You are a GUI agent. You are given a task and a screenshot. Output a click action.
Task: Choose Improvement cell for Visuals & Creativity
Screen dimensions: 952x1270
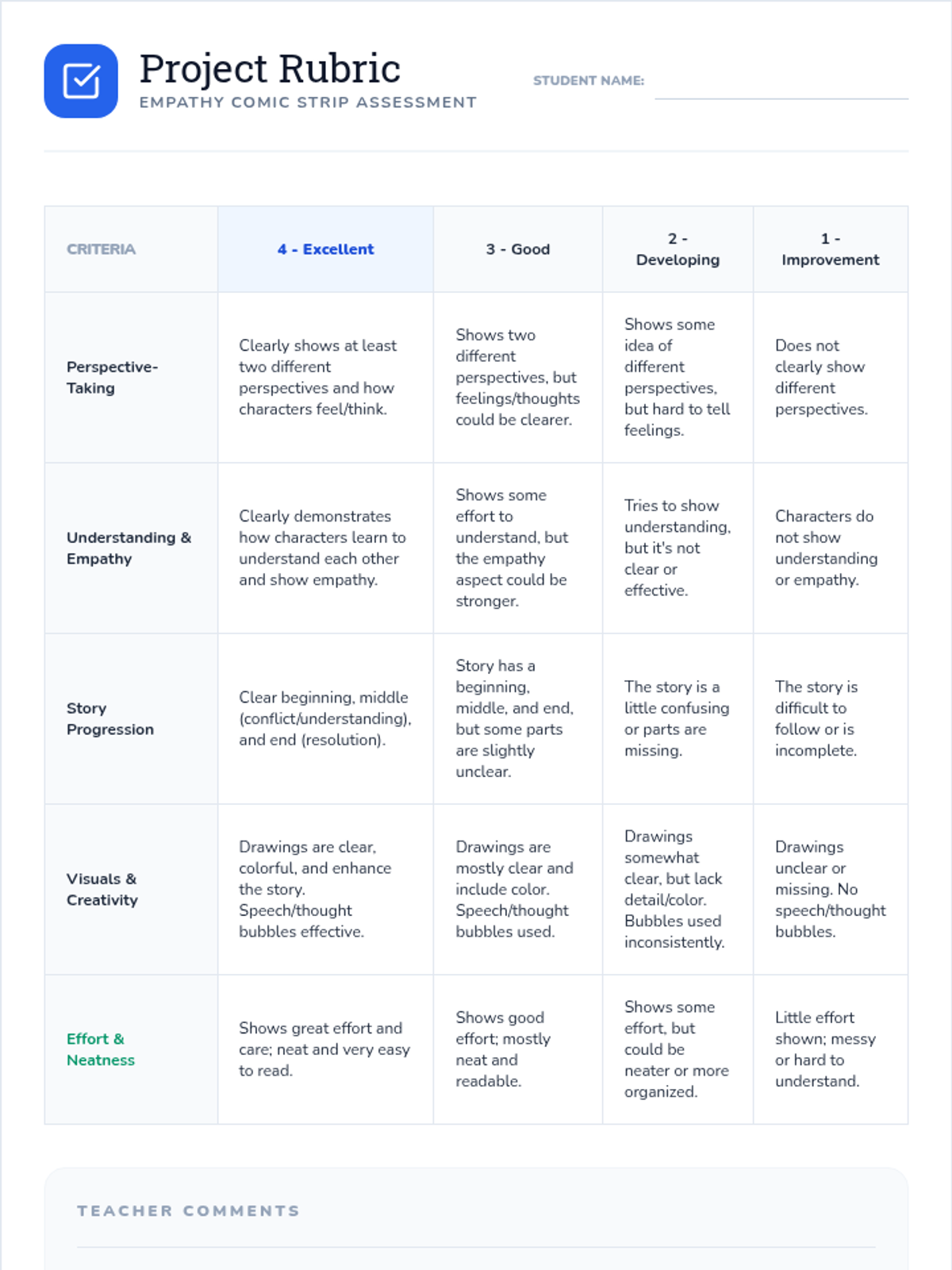pos(830,889)
